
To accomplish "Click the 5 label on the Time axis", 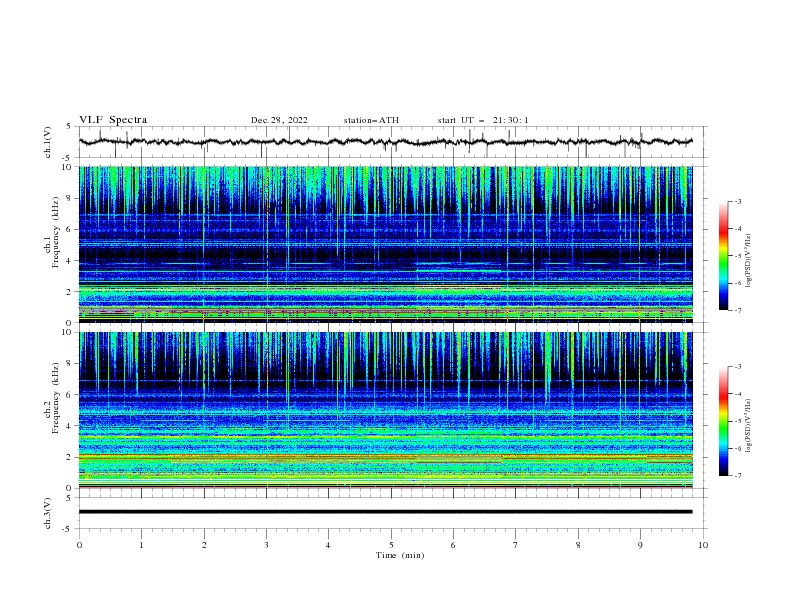I will click(391, 545).
